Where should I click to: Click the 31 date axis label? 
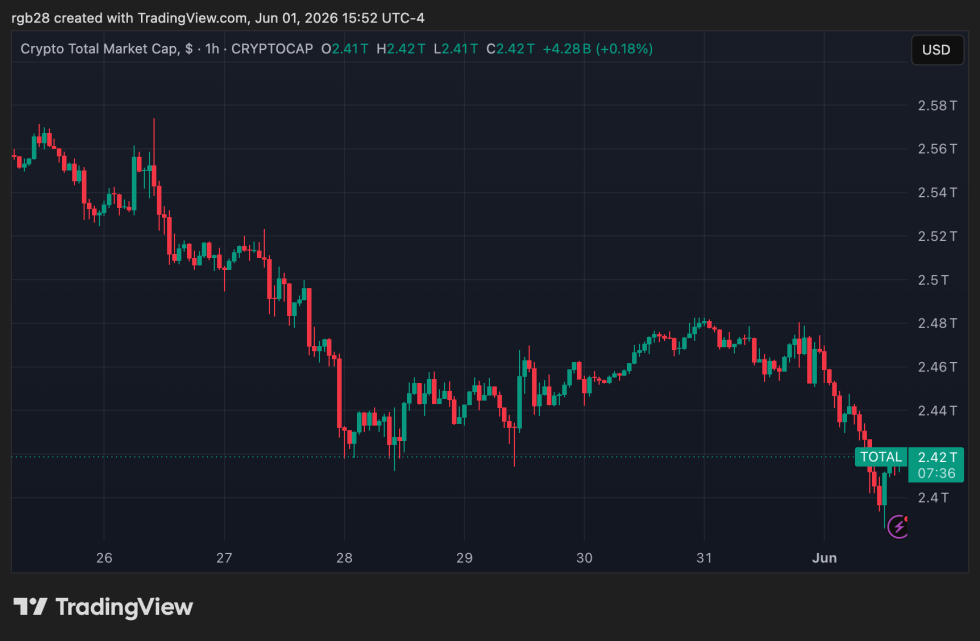[x=704, y=558]
